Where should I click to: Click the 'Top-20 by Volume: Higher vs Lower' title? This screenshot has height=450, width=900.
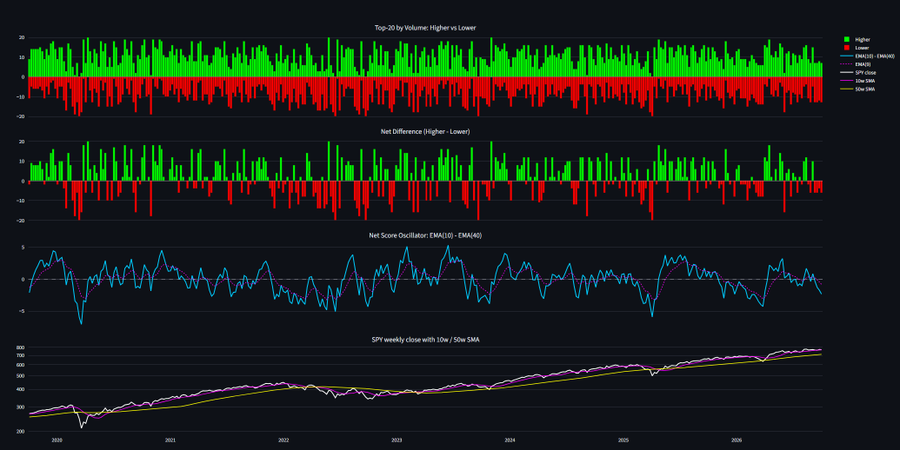(x=425, y=28)
